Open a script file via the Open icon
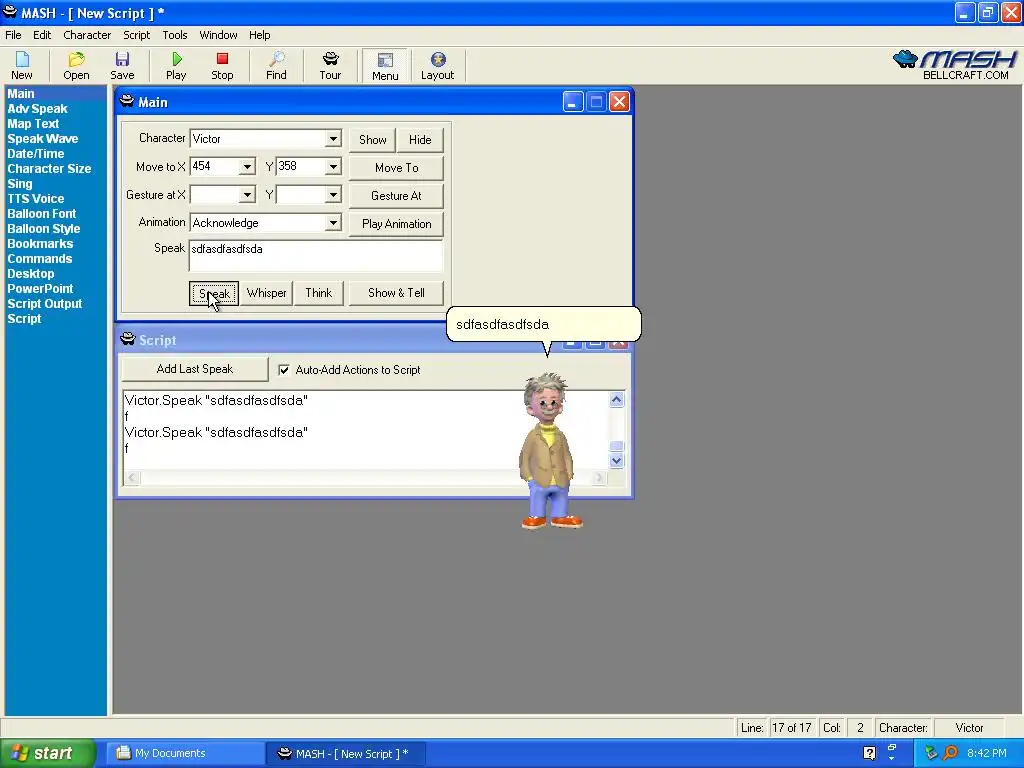This screenshot has height=768, width=1024. pyautogui.click(x=76, y=66)
